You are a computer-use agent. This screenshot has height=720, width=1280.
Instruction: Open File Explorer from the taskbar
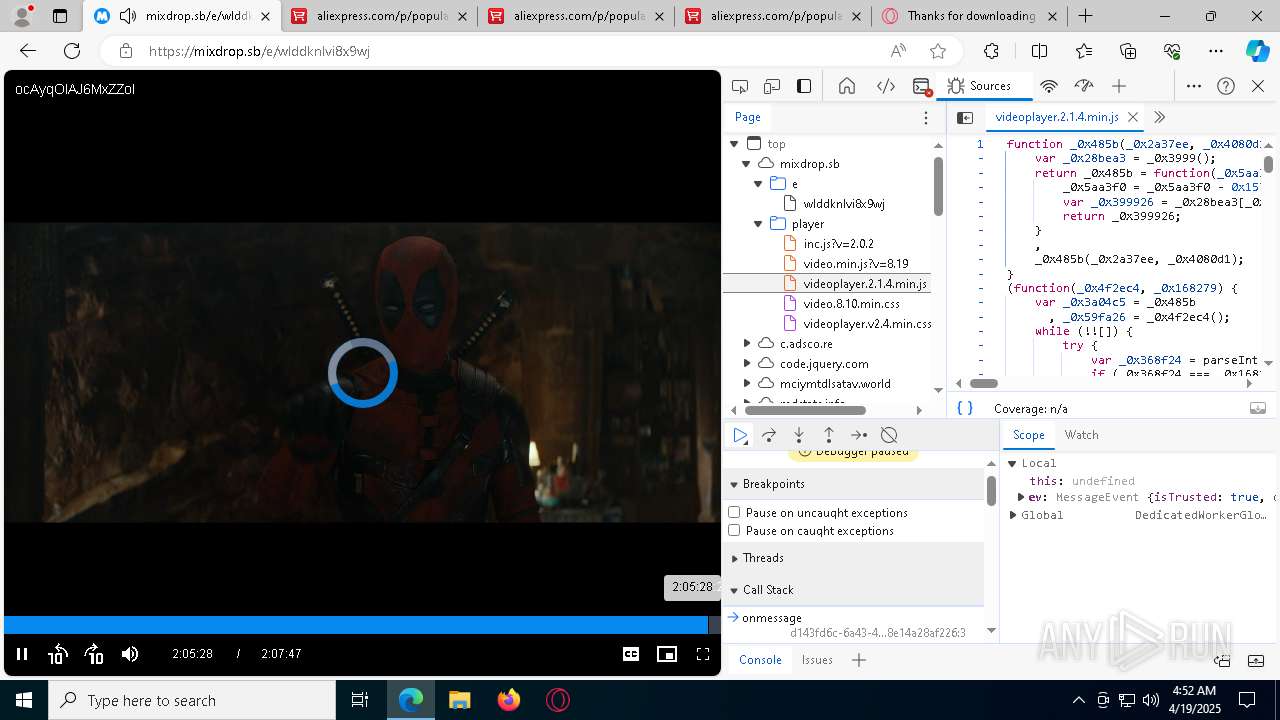[460, 700]
